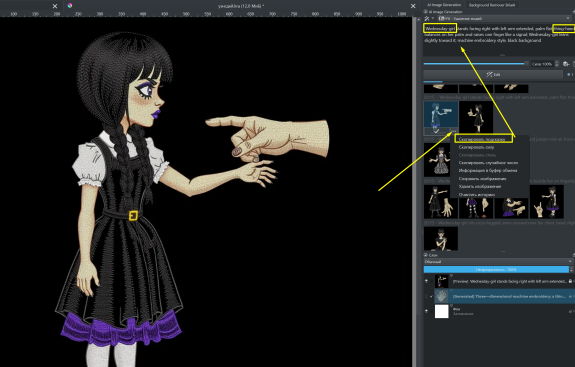Click the Preview layer thumbnail
Screen dimensions: 575x367
click(442, 281)
